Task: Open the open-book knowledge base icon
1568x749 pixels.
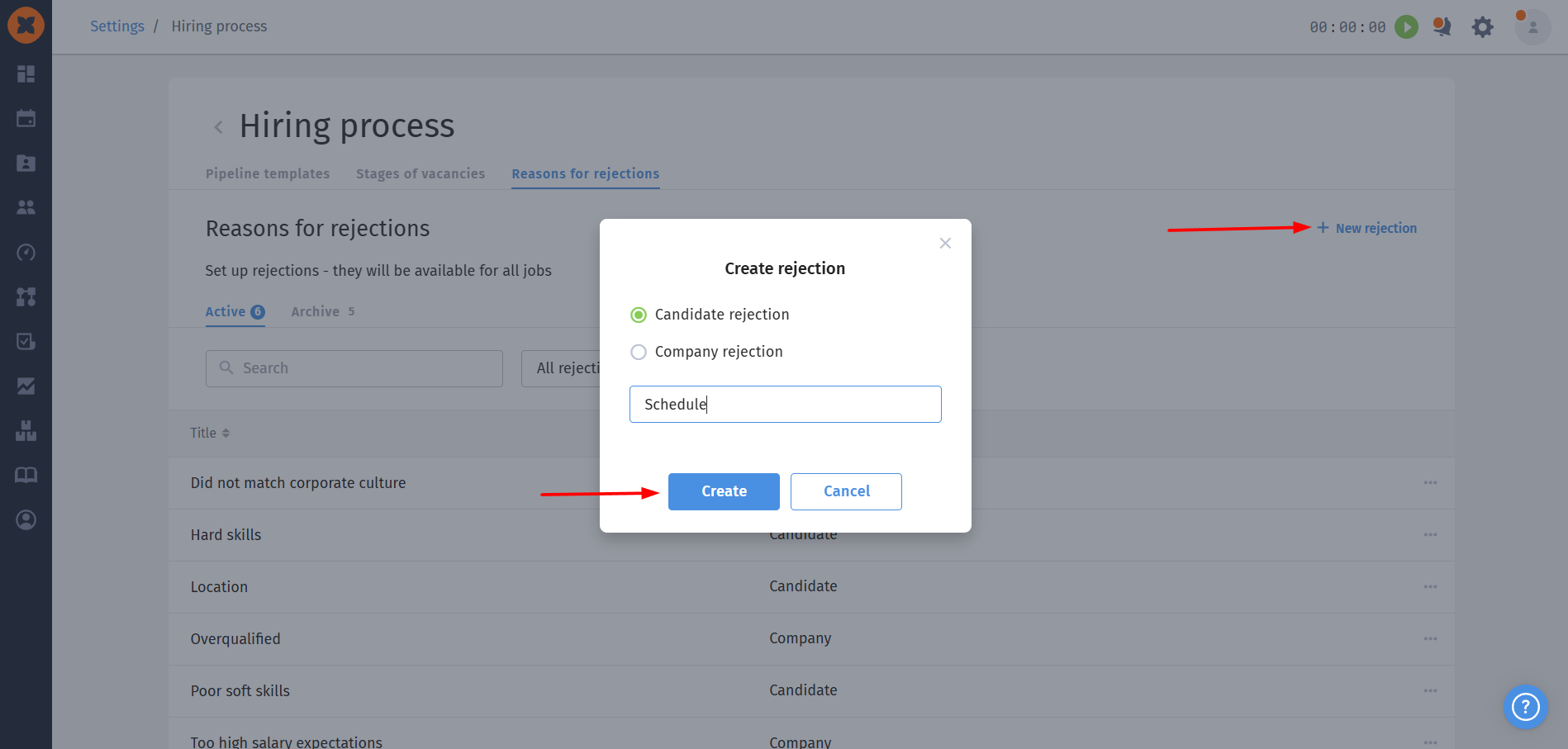Action: tap(26, 475)
